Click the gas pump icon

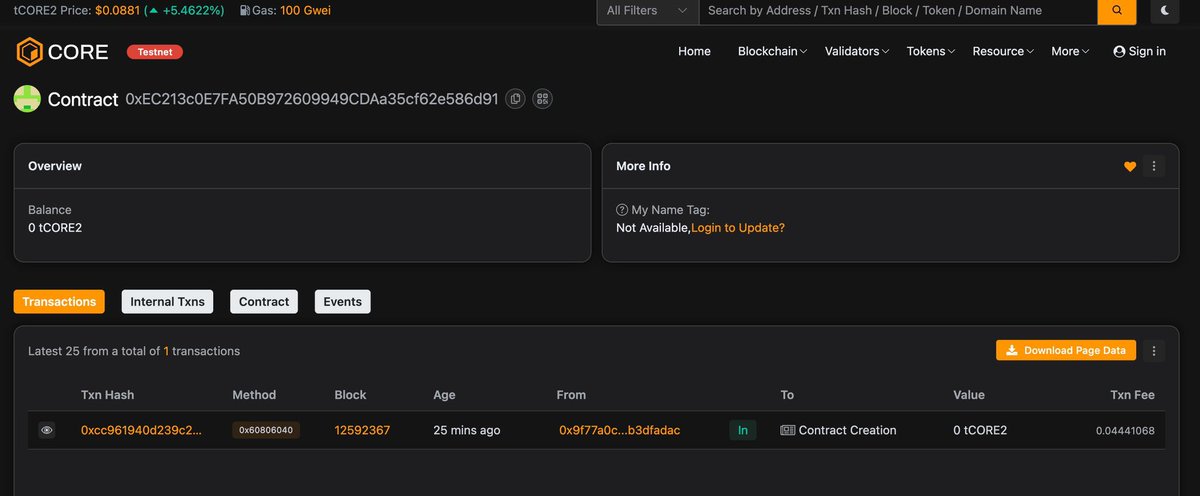coord(246,11)
